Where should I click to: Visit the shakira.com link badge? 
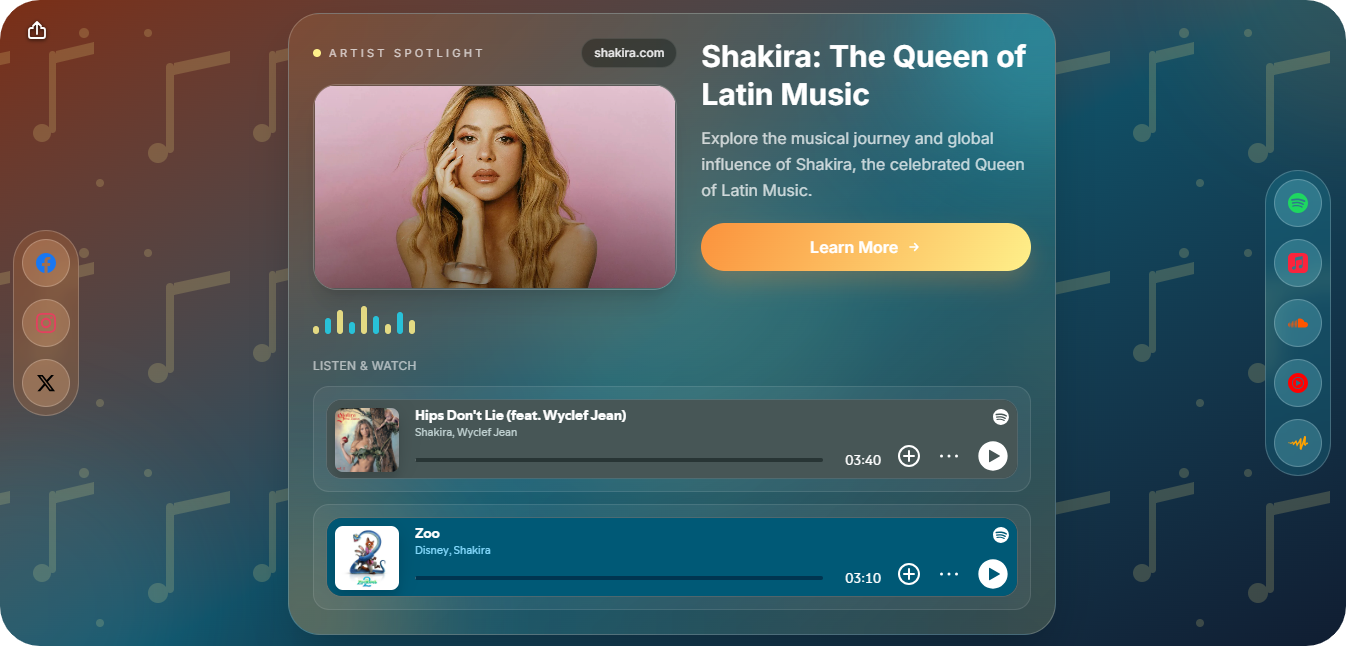coord(629,53)
